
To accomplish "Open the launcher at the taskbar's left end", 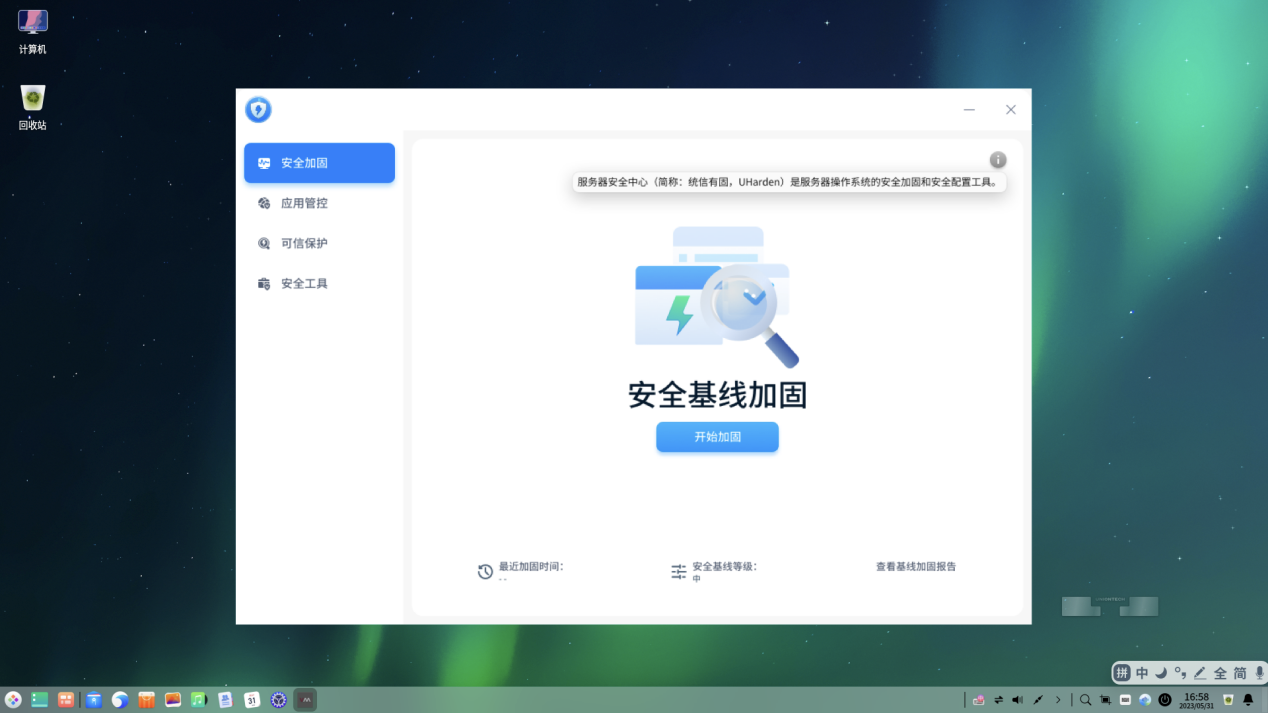I will point(13,700).
